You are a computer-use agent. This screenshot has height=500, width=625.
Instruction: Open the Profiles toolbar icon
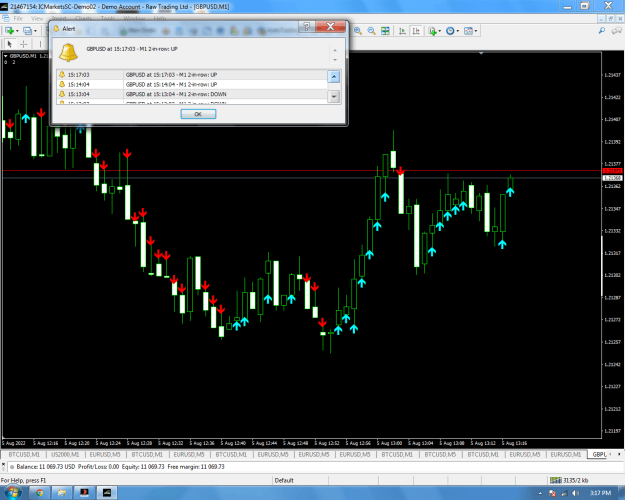pyautogui.click(x=27, y=31)
